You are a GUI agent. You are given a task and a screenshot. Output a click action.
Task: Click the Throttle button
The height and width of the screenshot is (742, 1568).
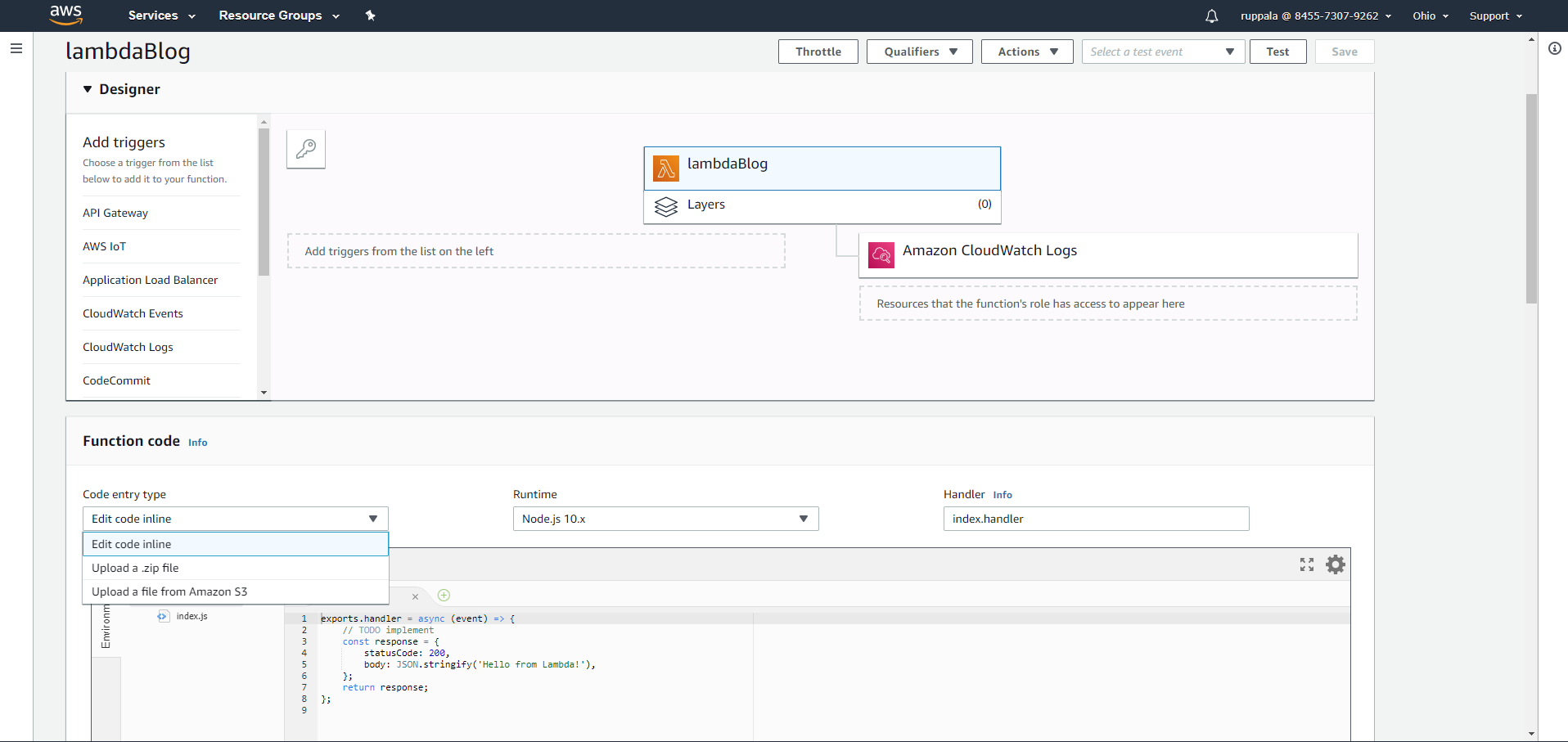pyautogui.click(x=818, y=52)
